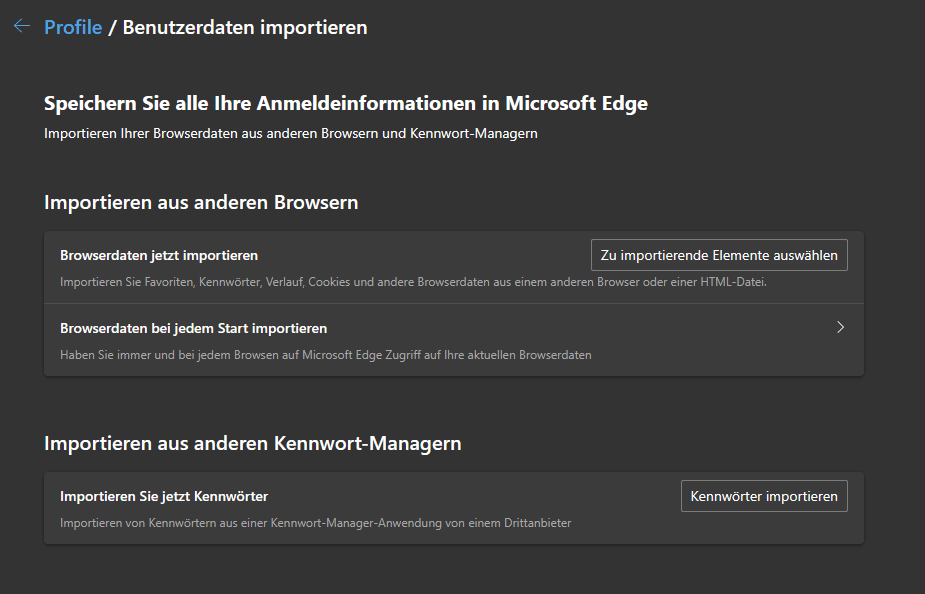Expand the chevron for import on every start

coord(841,327)
